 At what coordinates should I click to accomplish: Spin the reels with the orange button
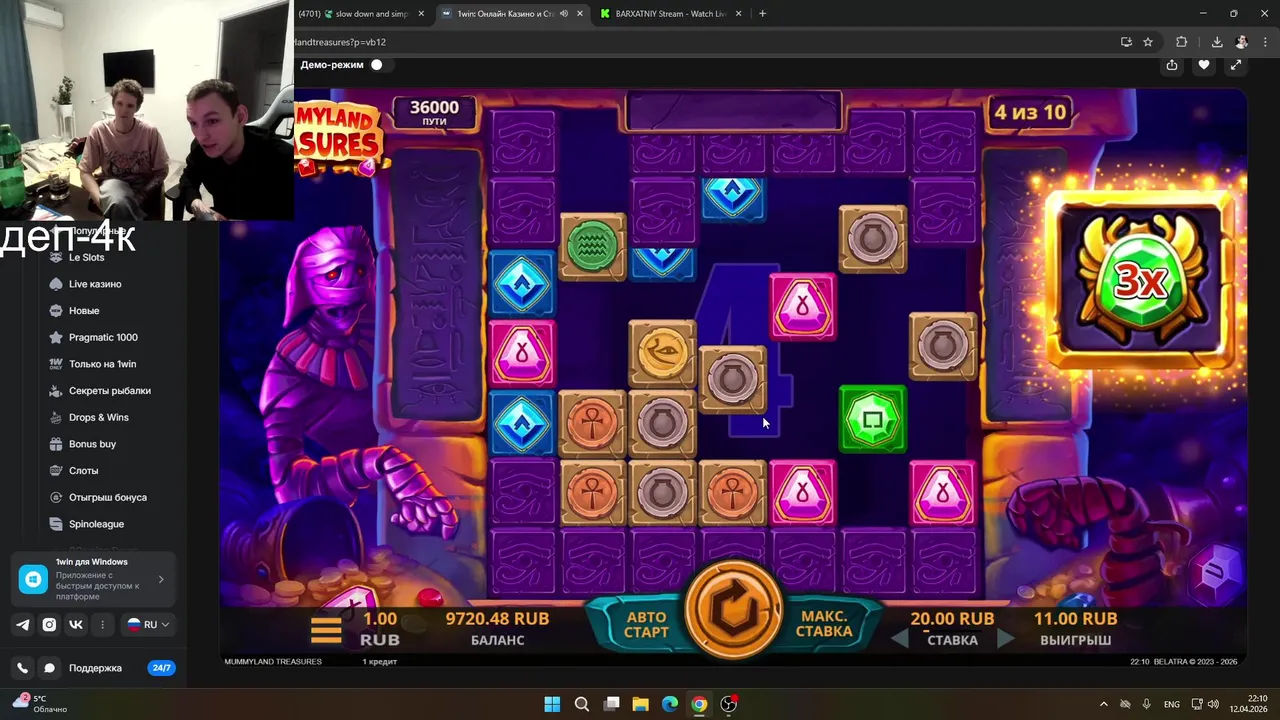[x=733, y=608]
